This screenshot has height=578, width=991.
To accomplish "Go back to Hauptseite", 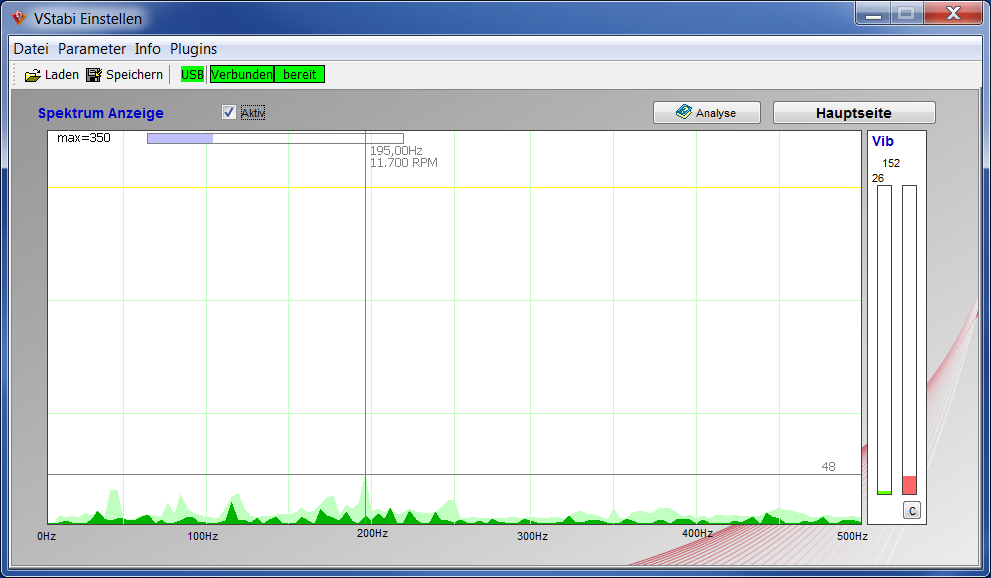I will [x=854, y=112].
